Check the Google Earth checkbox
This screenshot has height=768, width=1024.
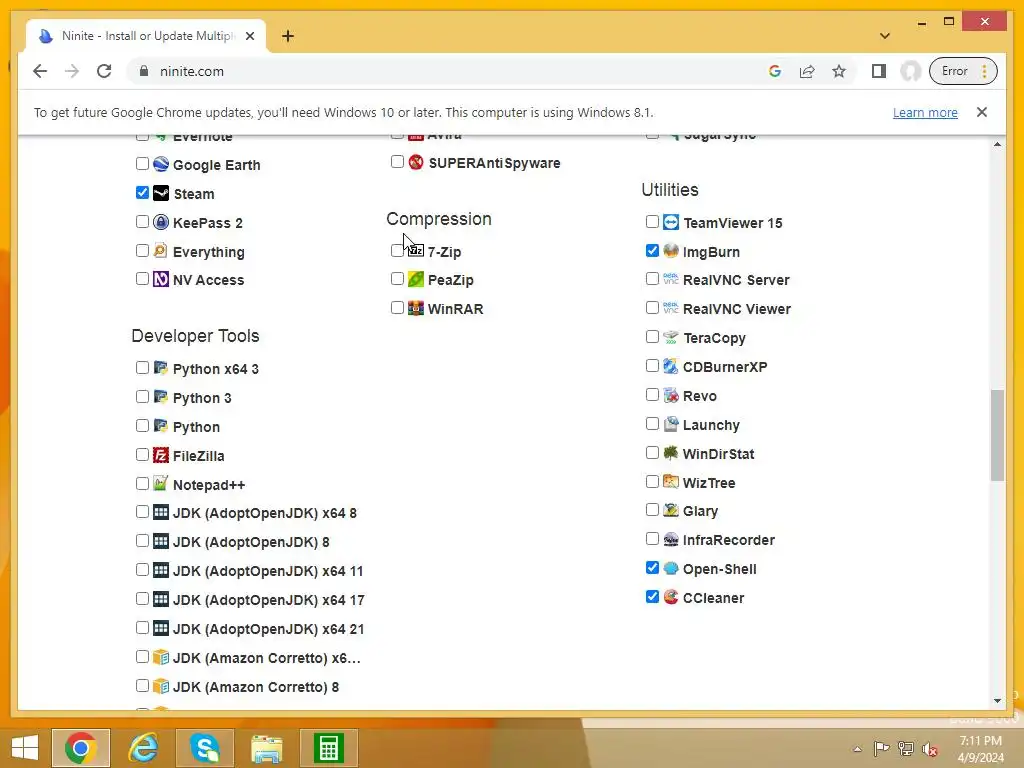(142, 163)
